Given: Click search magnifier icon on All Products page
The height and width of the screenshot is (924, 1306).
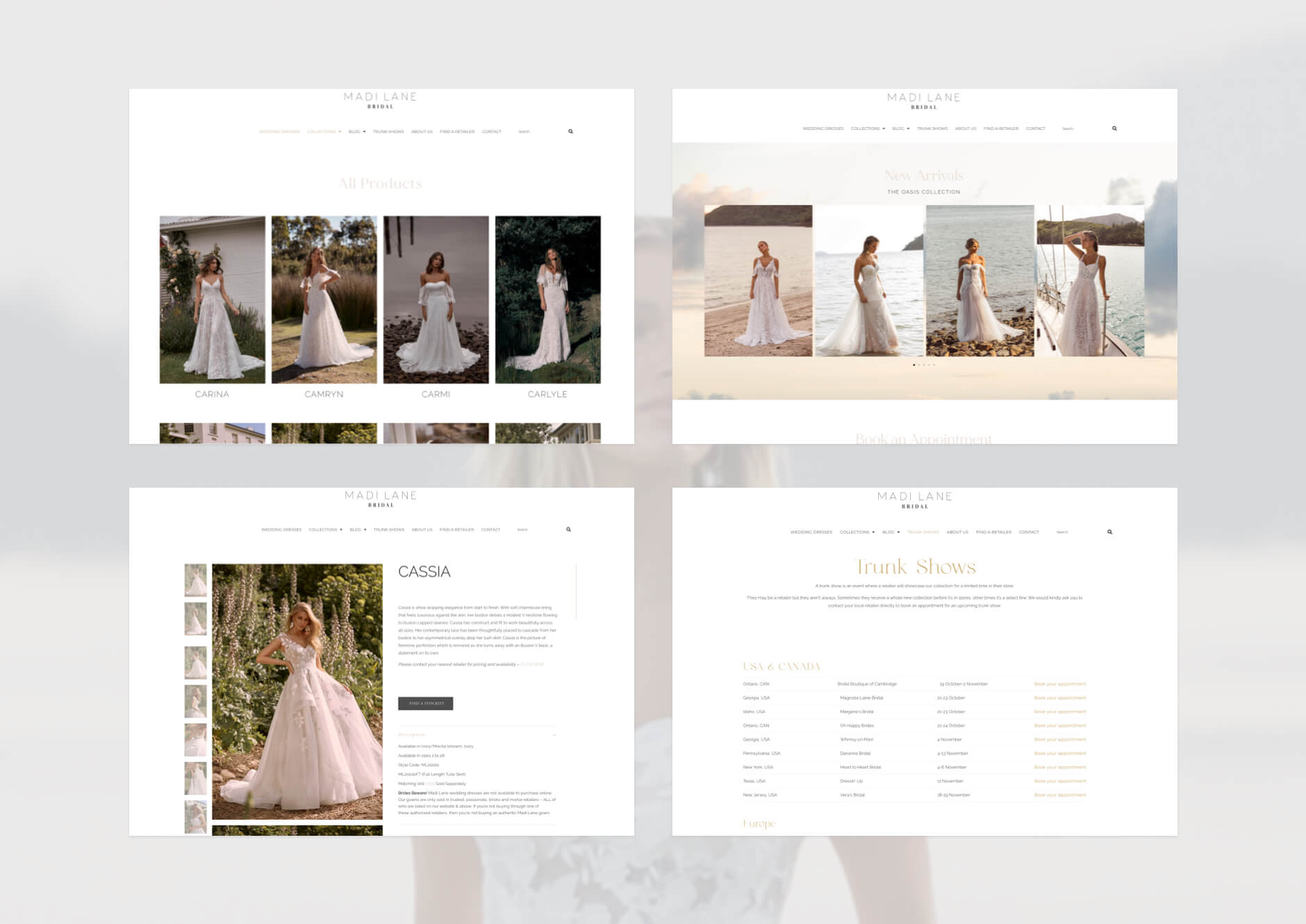Looking at the screenshot, I should coord(570,131).
